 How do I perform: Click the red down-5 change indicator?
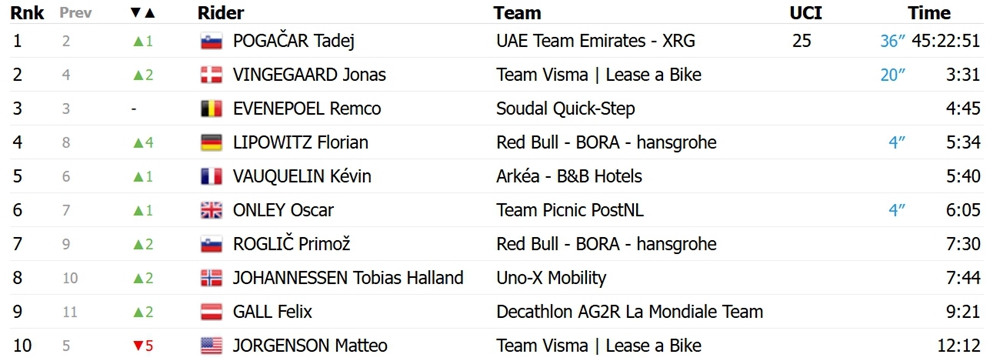[x=143, y=346]
